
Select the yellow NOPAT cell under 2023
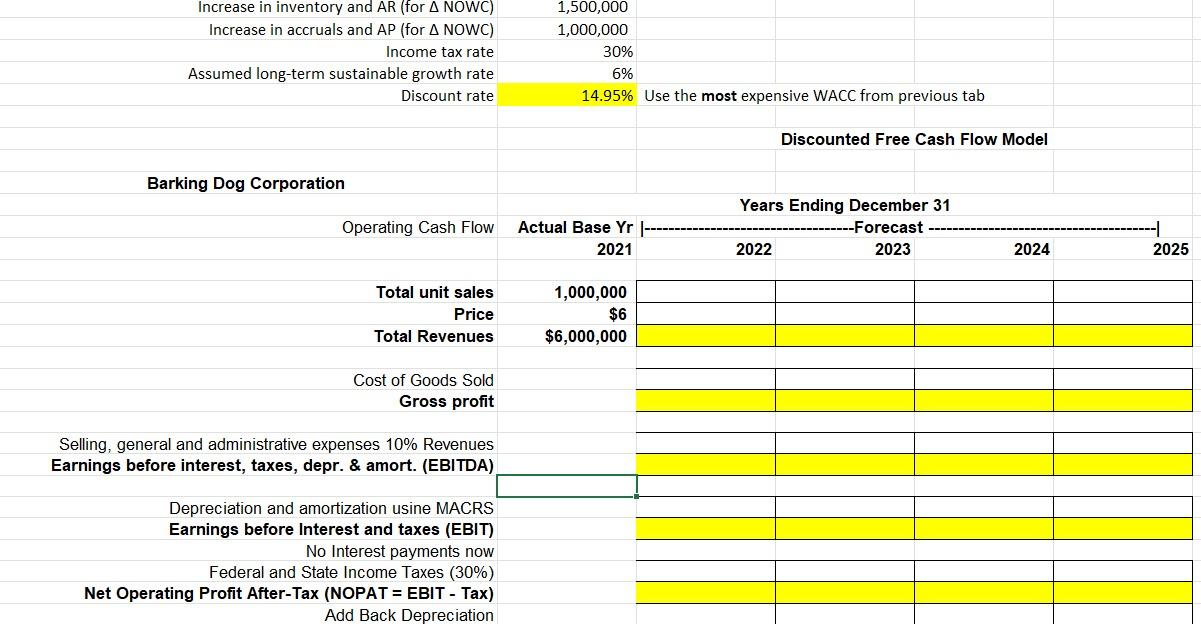pyautogui.click(x=844, y=593)
